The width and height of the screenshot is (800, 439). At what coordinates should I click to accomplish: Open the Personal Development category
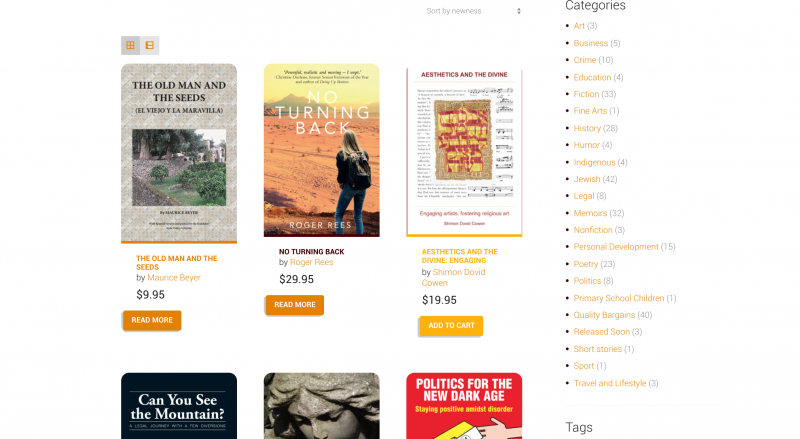click(616, 247)
